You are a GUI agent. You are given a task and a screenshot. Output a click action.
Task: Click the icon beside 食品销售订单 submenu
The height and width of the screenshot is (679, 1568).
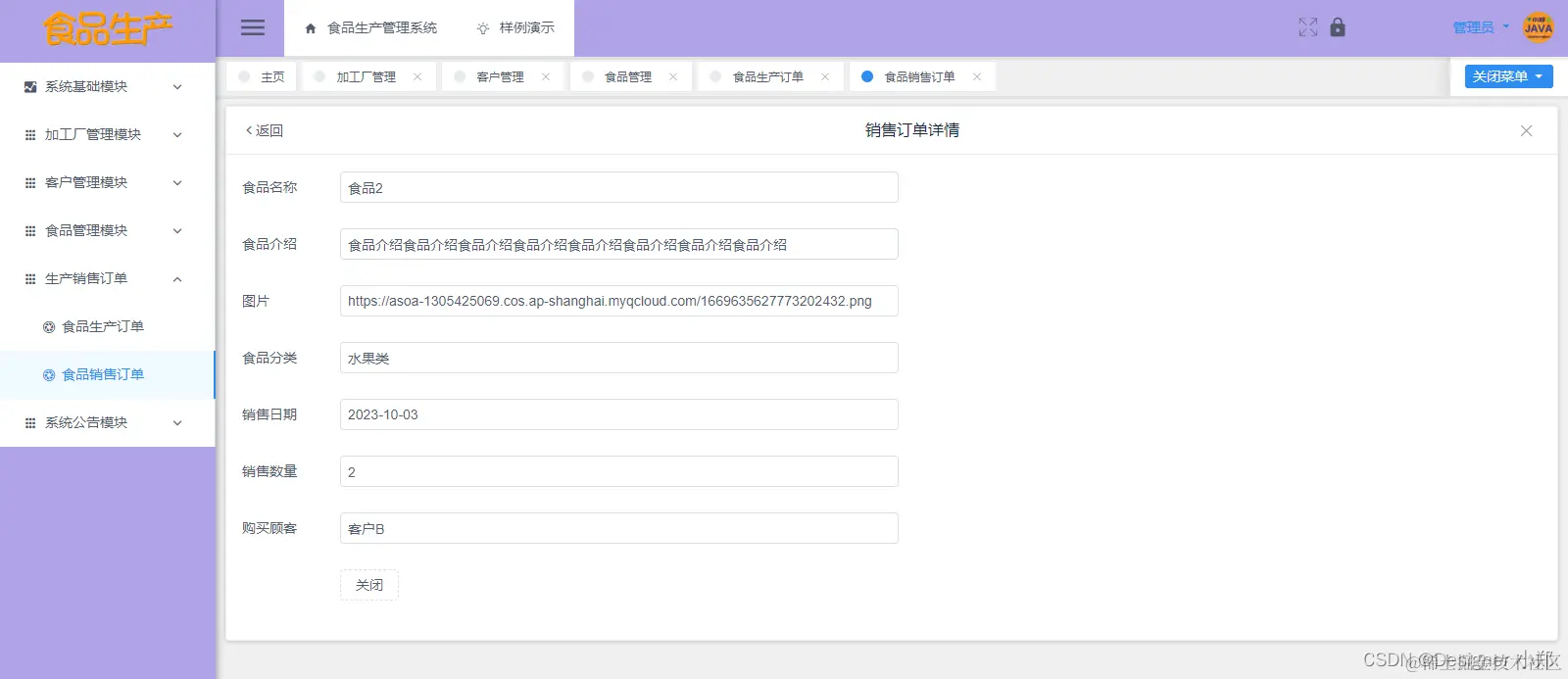pos(49,375)
